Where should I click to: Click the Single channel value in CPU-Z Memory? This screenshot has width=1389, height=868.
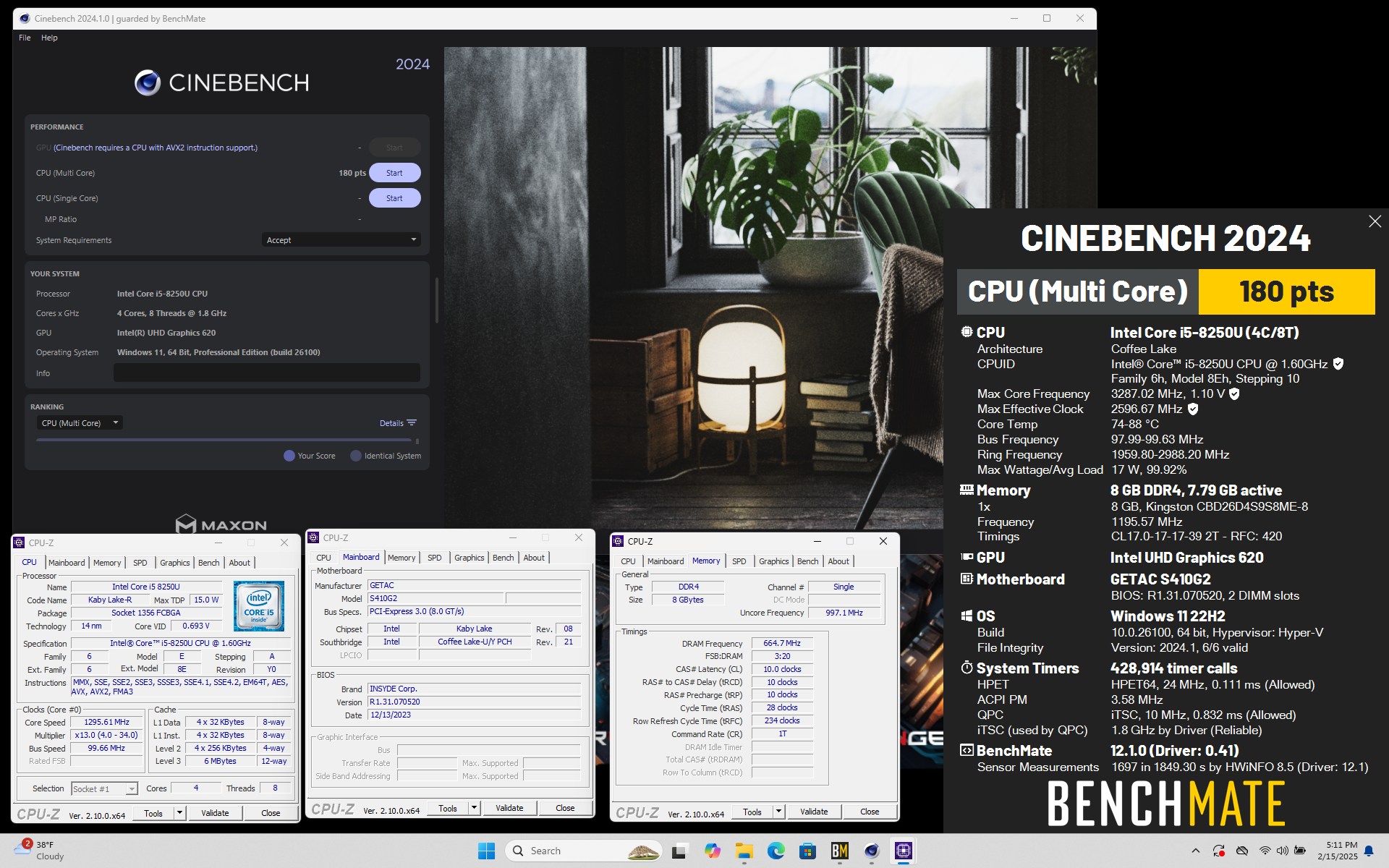click(x=844, y=587)
